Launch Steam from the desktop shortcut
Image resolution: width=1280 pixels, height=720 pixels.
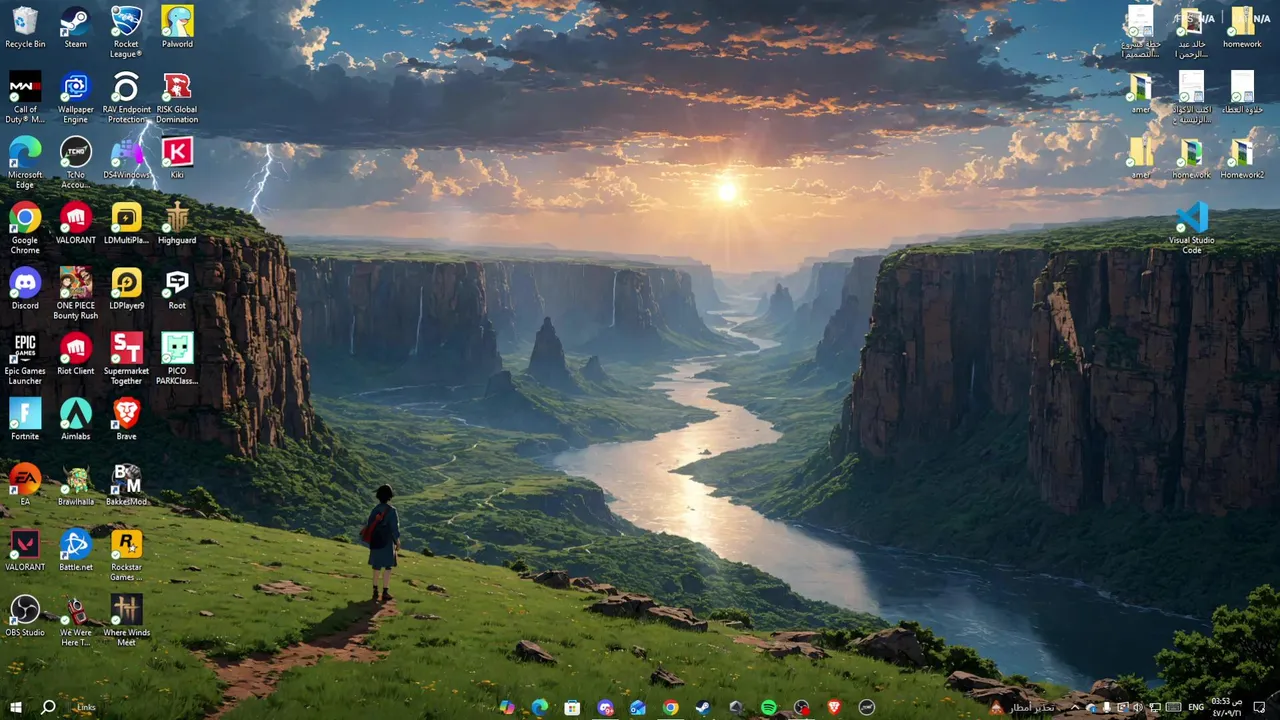click(x=76, y=28)
